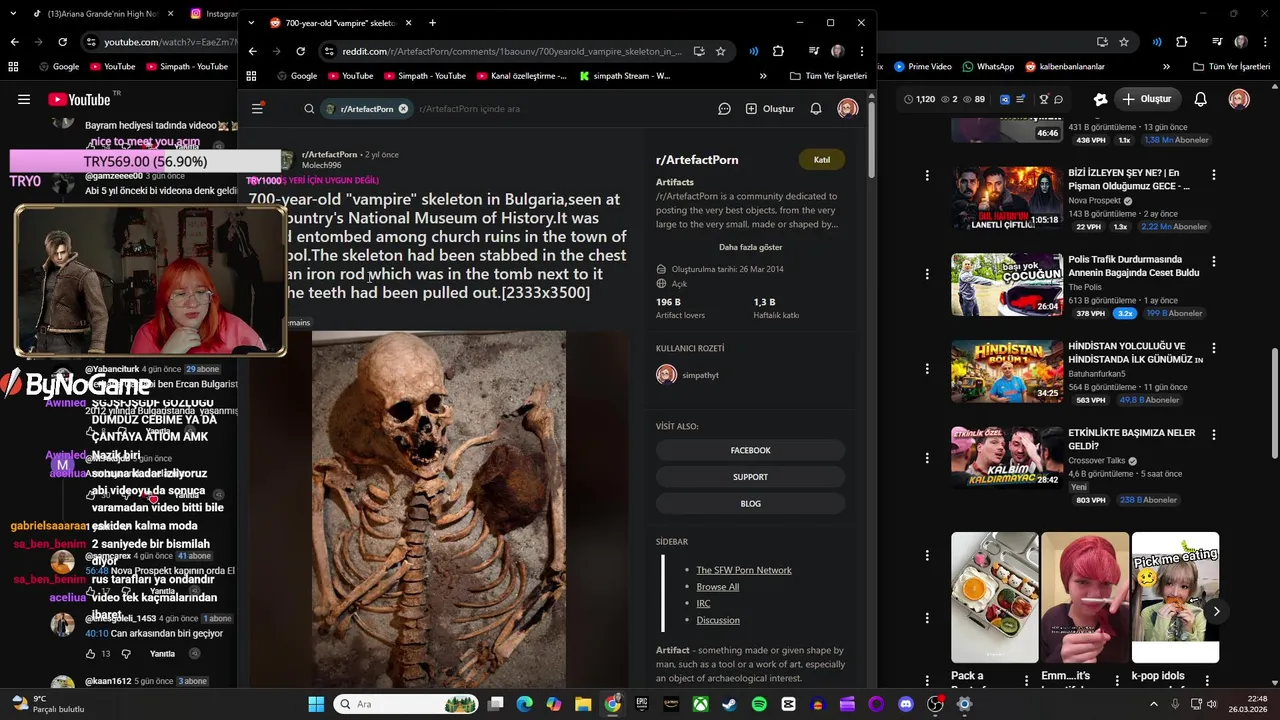Open YouTube account avatar

click(1239, 99)
